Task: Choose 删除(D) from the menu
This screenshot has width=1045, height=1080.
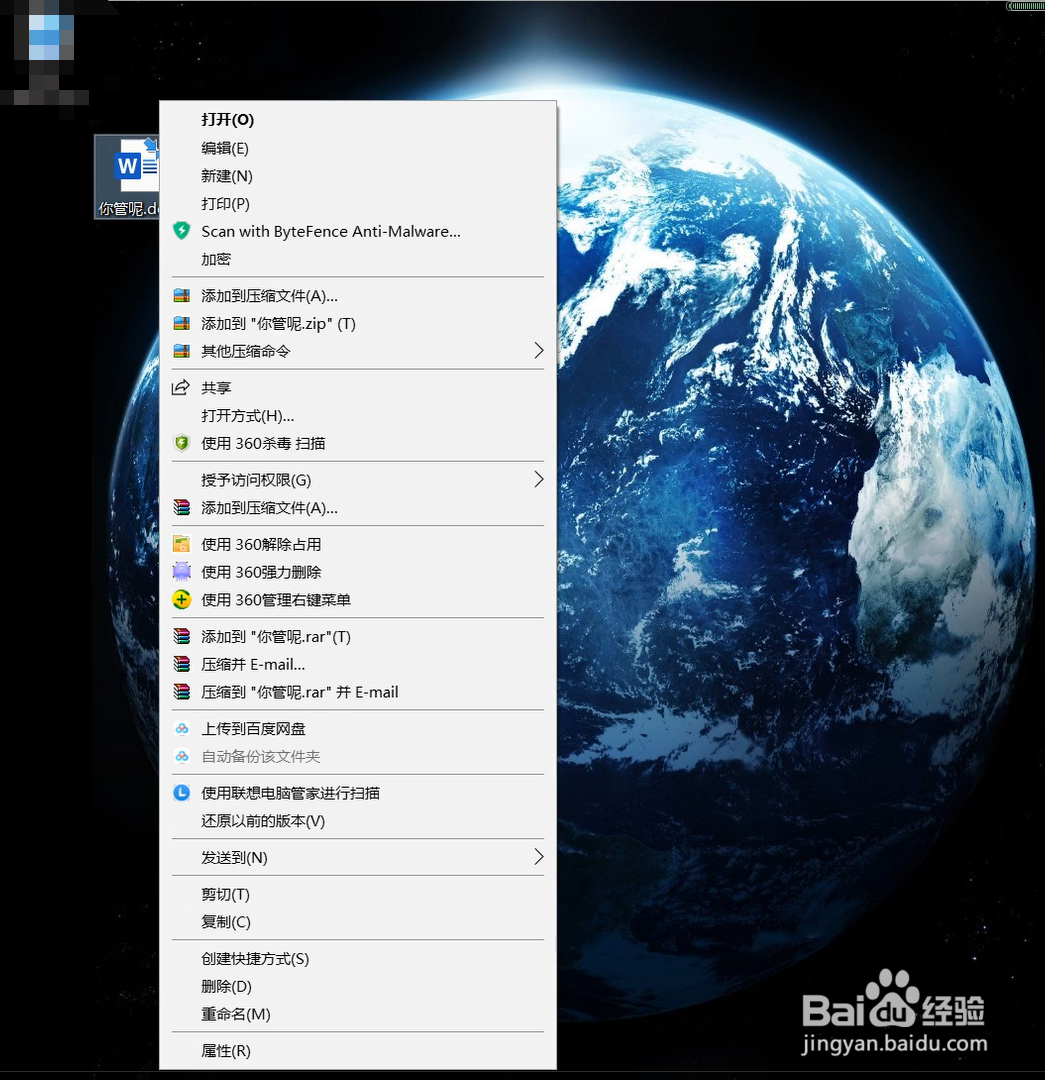Action: click(x=358, y=986)
